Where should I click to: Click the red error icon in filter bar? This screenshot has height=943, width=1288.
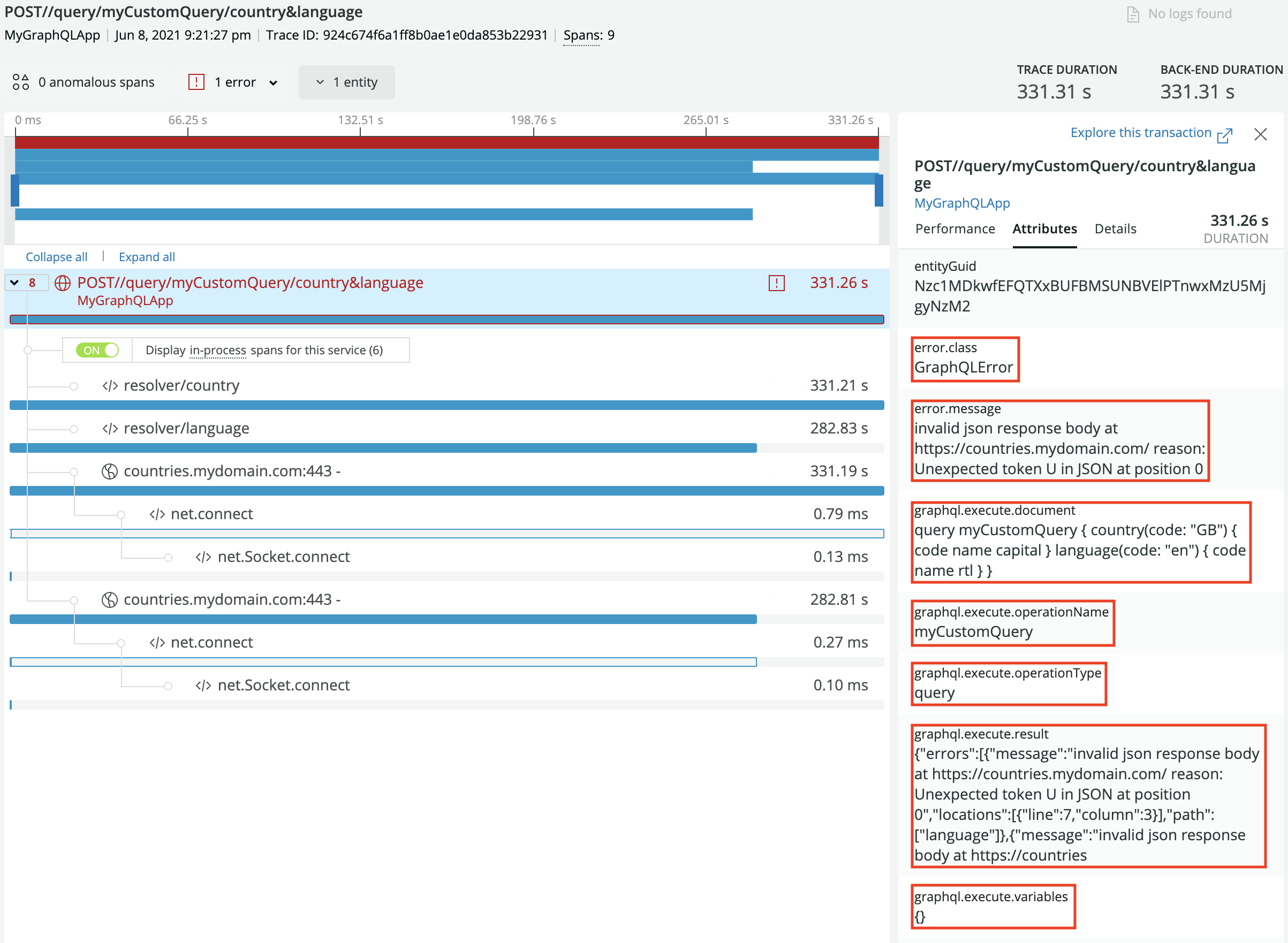[x=196, y=82]
